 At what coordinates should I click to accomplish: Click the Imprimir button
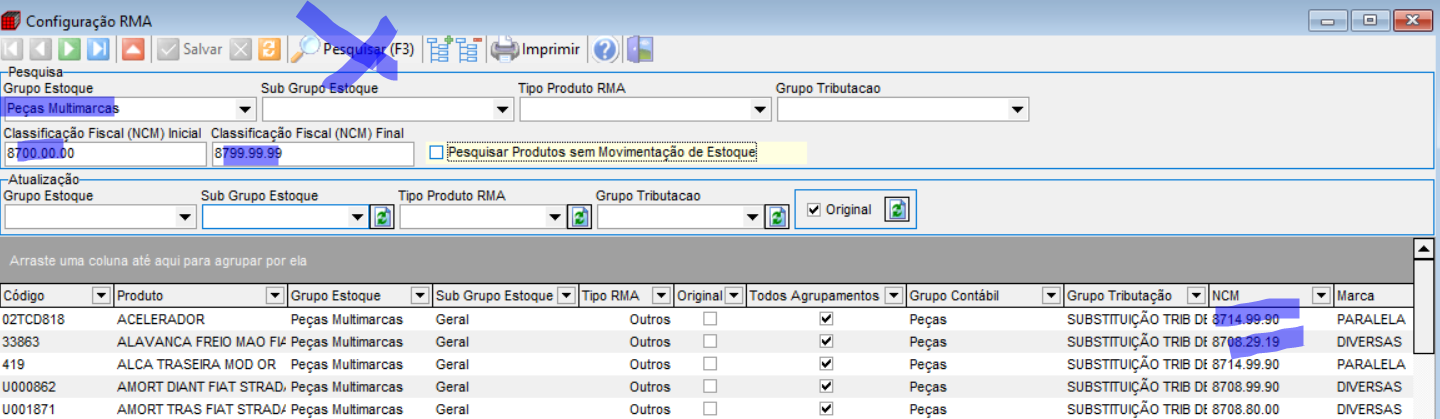tap(537, 49)
